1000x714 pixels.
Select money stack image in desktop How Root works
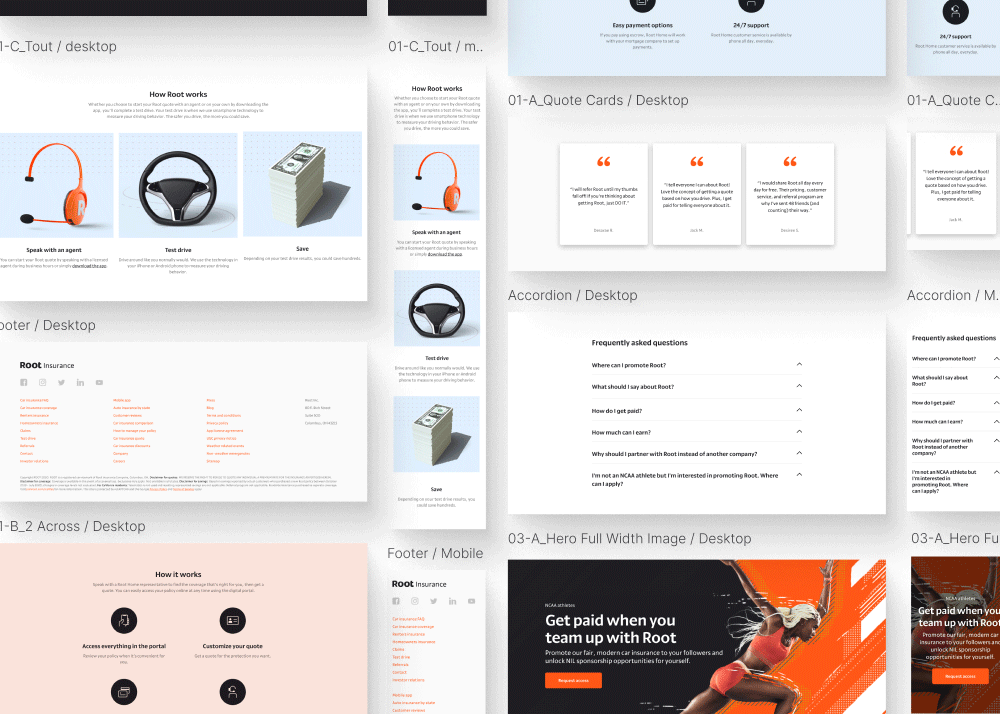302,184
